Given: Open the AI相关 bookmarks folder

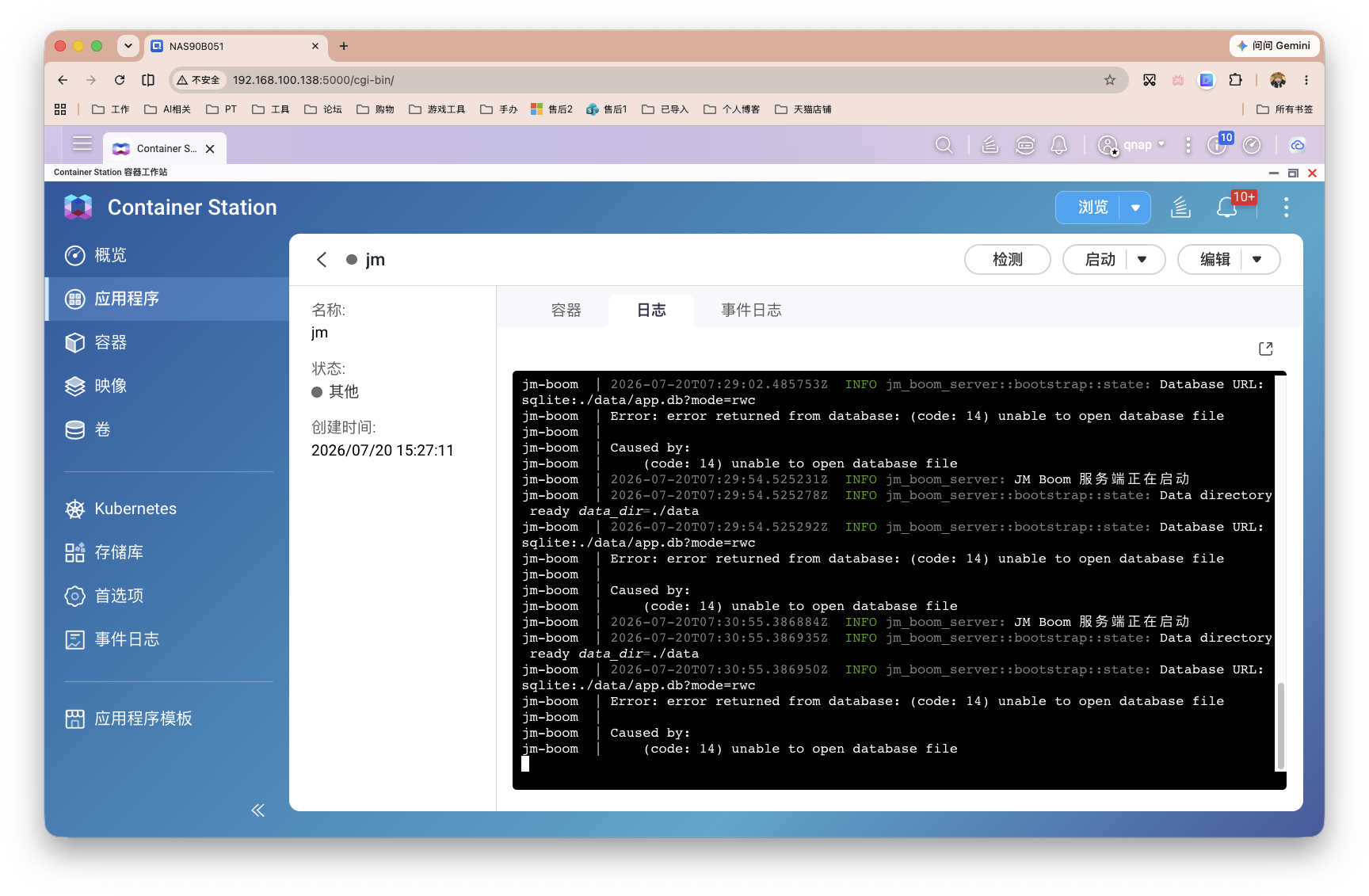Looking at the screenshot, I should pos(167,109).
